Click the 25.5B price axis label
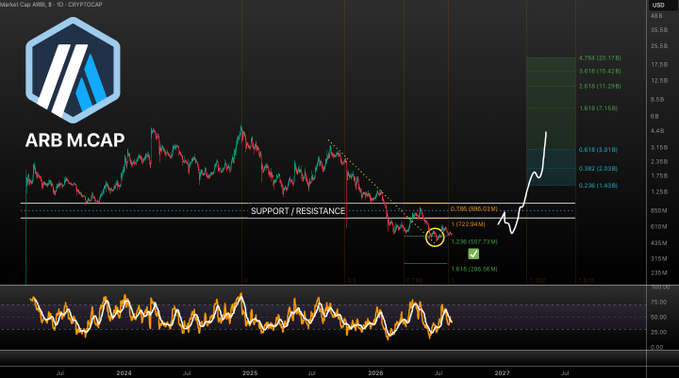This screenshot has height=378, width=679. pyautogui.click(x=659, y=45)
